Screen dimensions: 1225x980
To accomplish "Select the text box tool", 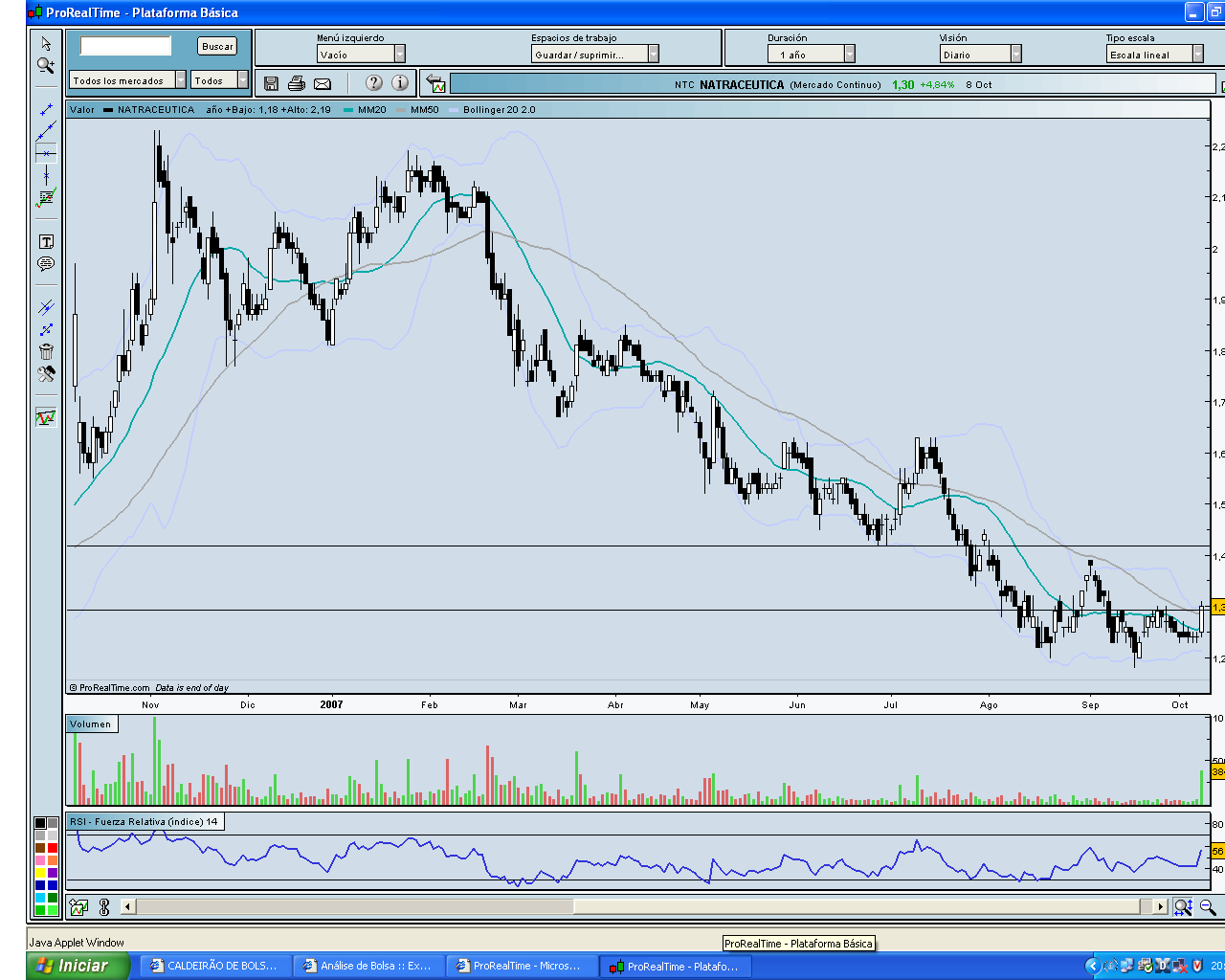I will click(x=46, y=242).
